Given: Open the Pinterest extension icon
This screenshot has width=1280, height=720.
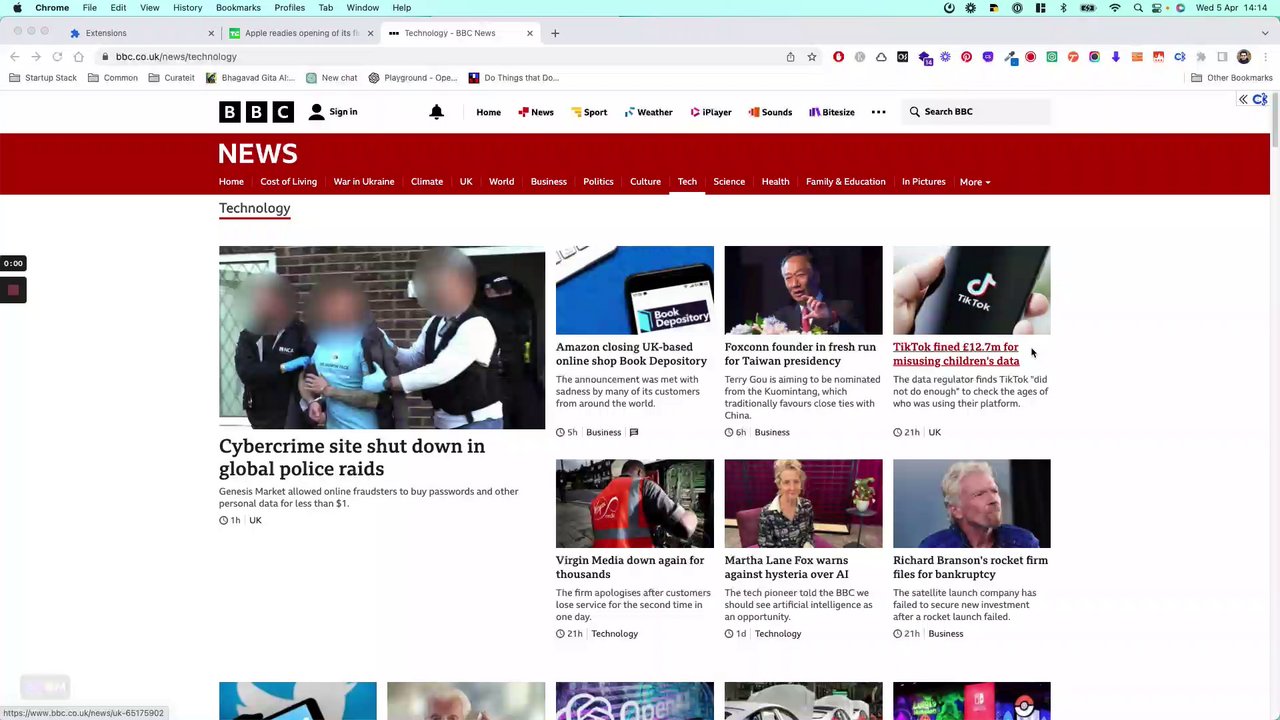Looking at the screenshot, I should coord(966,57).
